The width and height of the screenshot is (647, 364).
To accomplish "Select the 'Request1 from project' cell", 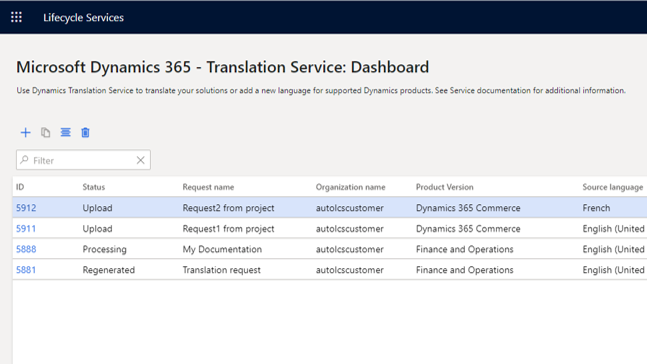I will pos(228,229).
